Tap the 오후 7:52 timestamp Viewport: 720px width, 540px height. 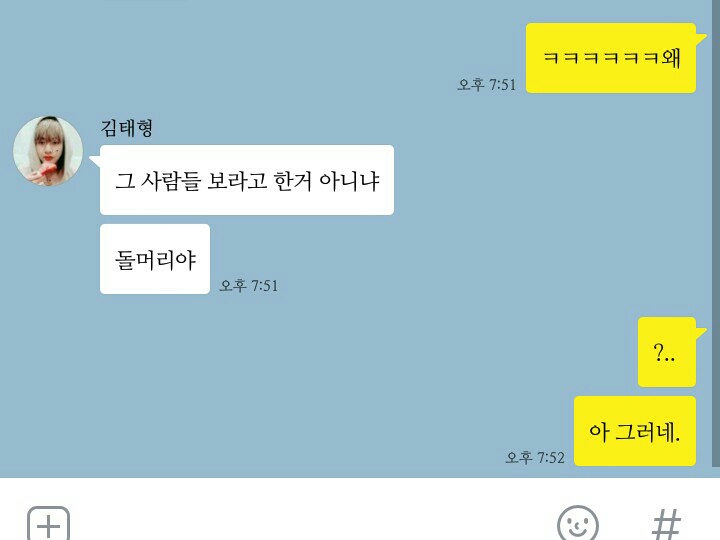click(x=535, y=457)
